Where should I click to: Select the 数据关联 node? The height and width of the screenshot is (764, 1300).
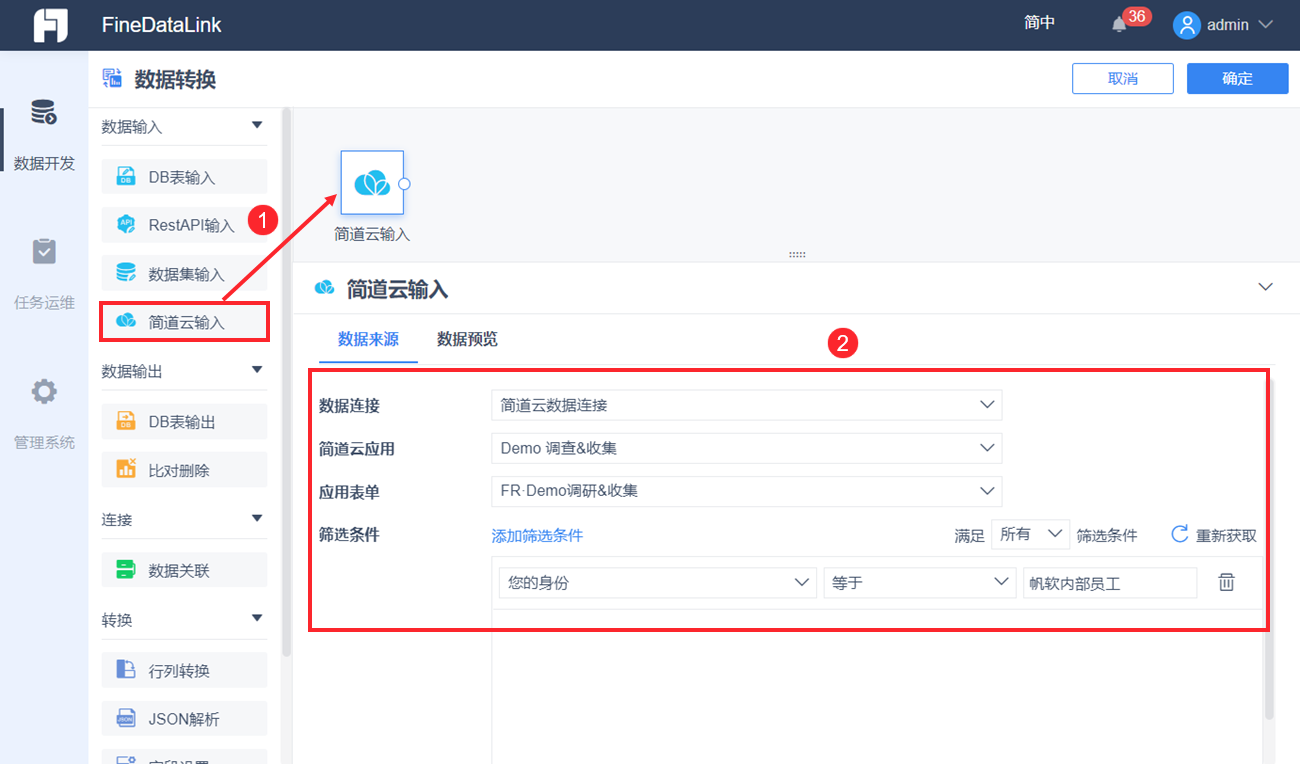coord(184,570)
